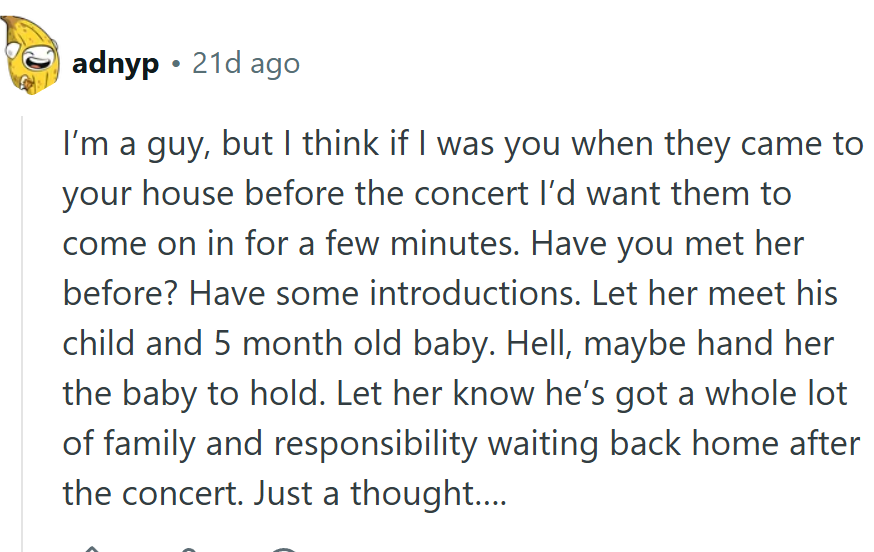Viewport: 874px width, 552px height.
Task: Click the separator dot after the username
Action: click(x=176, y=64)
